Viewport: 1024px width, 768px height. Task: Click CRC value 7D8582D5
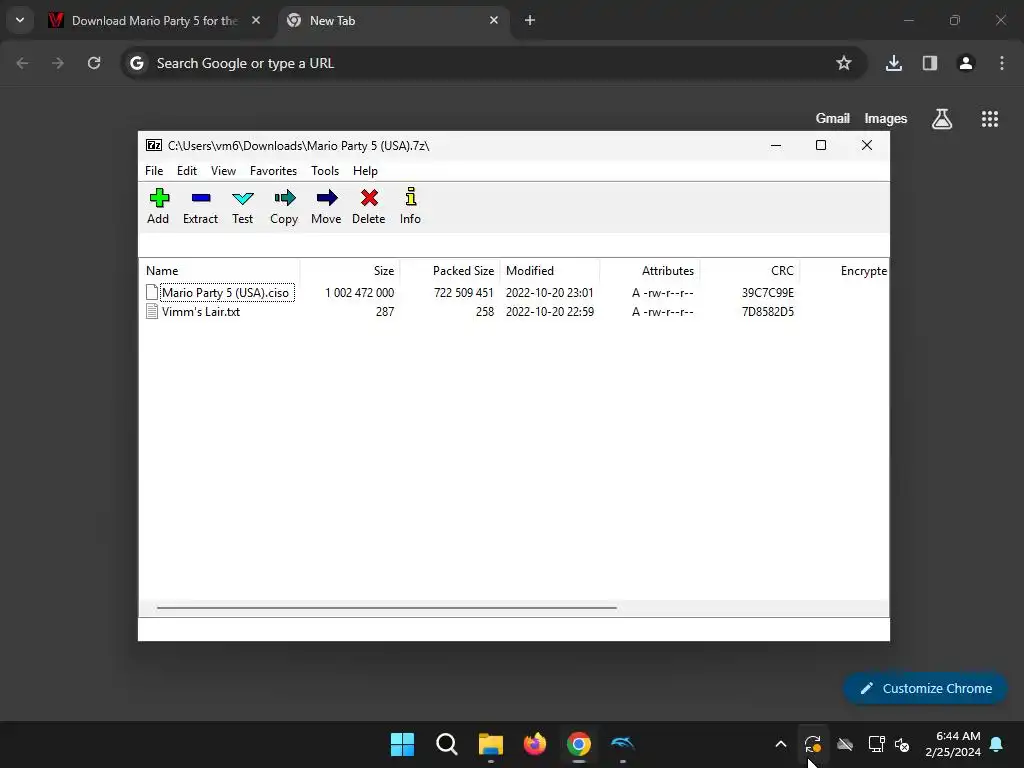click(767, 312)
